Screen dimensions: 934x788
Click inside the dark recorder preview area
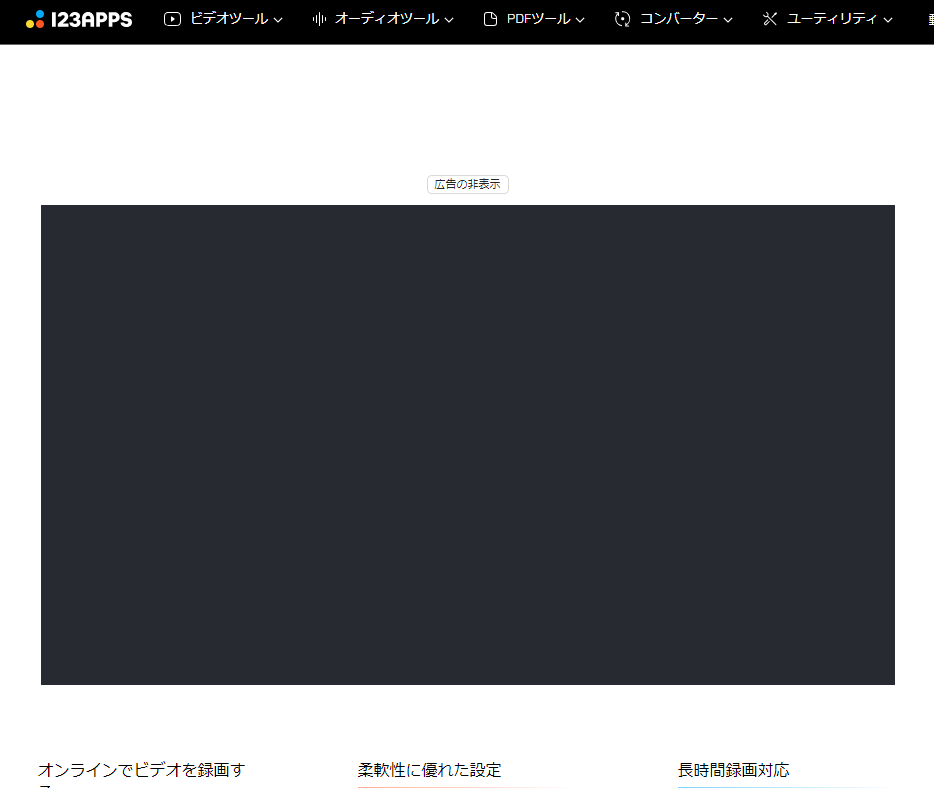tap(467, 445)
